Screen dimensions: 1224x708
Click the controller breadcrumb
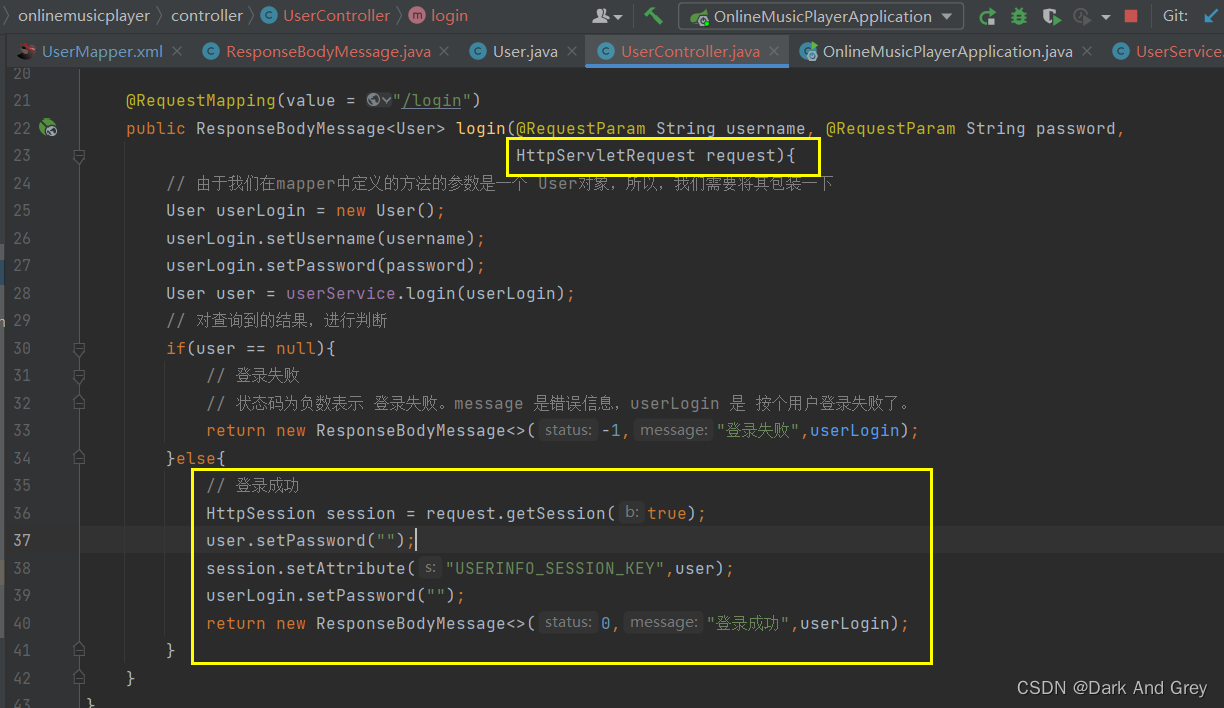(207, 16)
